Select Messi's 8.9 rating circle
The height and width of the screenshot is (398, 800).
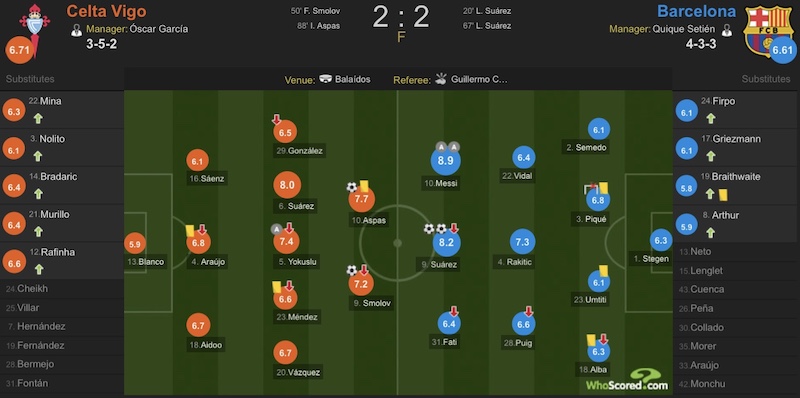tap(445, 161)
